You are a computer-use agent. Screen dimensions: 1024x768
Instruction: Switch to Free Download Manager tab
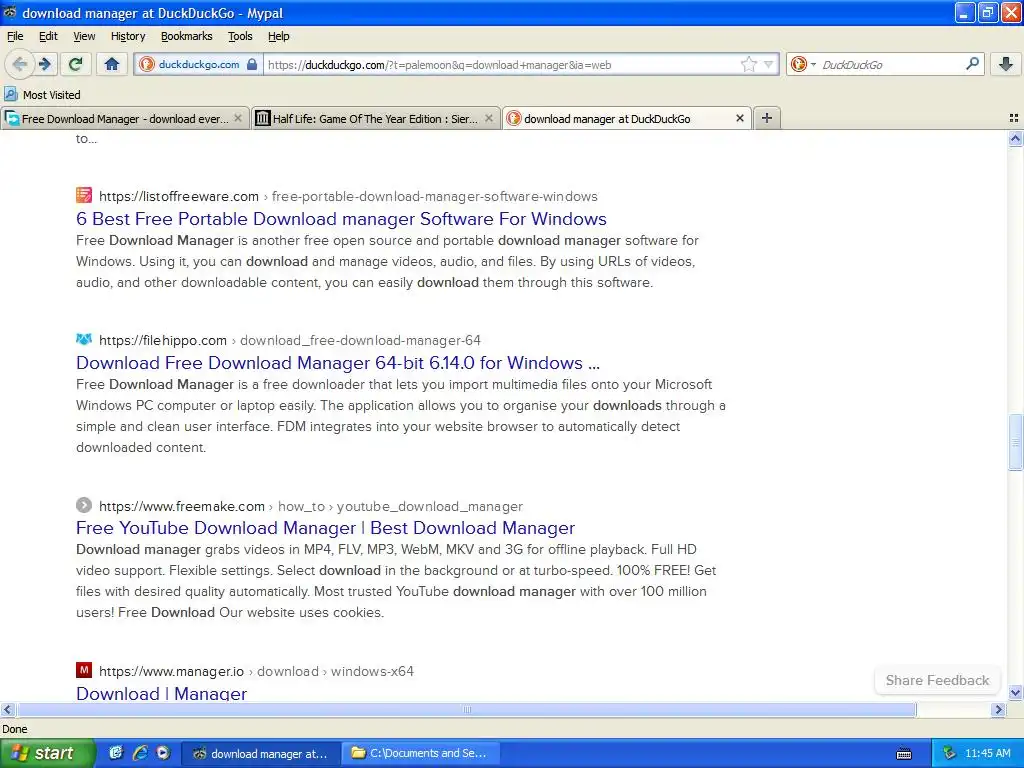tap(125, 118)
